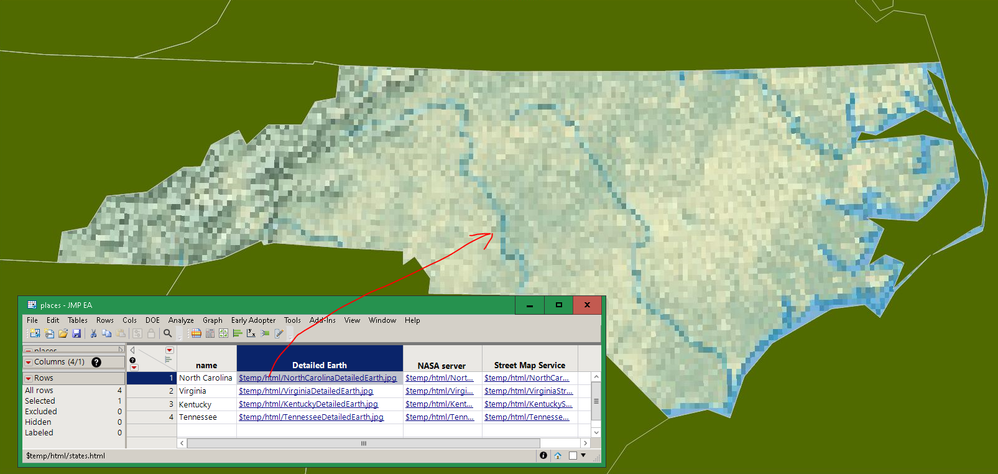Click the New data table icon
Image resolution: width=998 pixels, height=474 pixels.
click(x=35, y=333)
